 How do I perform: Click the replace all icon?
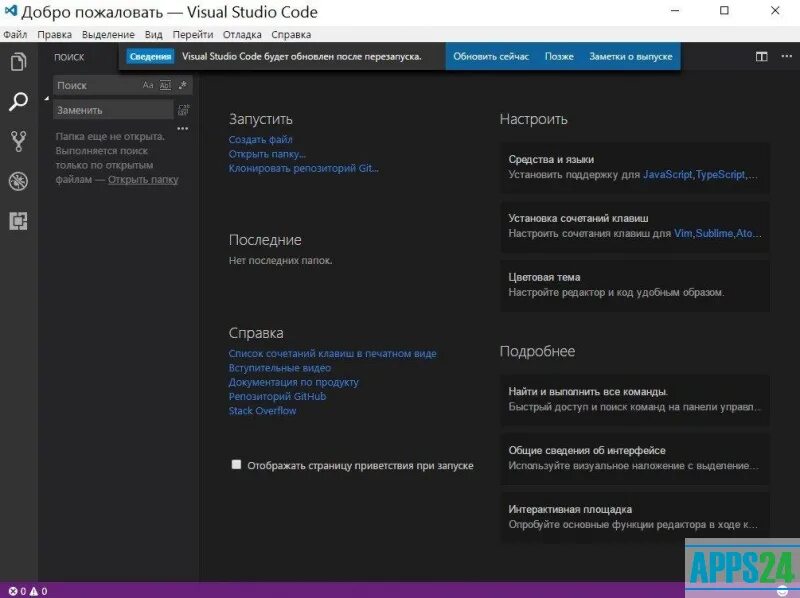coord(183,110)
